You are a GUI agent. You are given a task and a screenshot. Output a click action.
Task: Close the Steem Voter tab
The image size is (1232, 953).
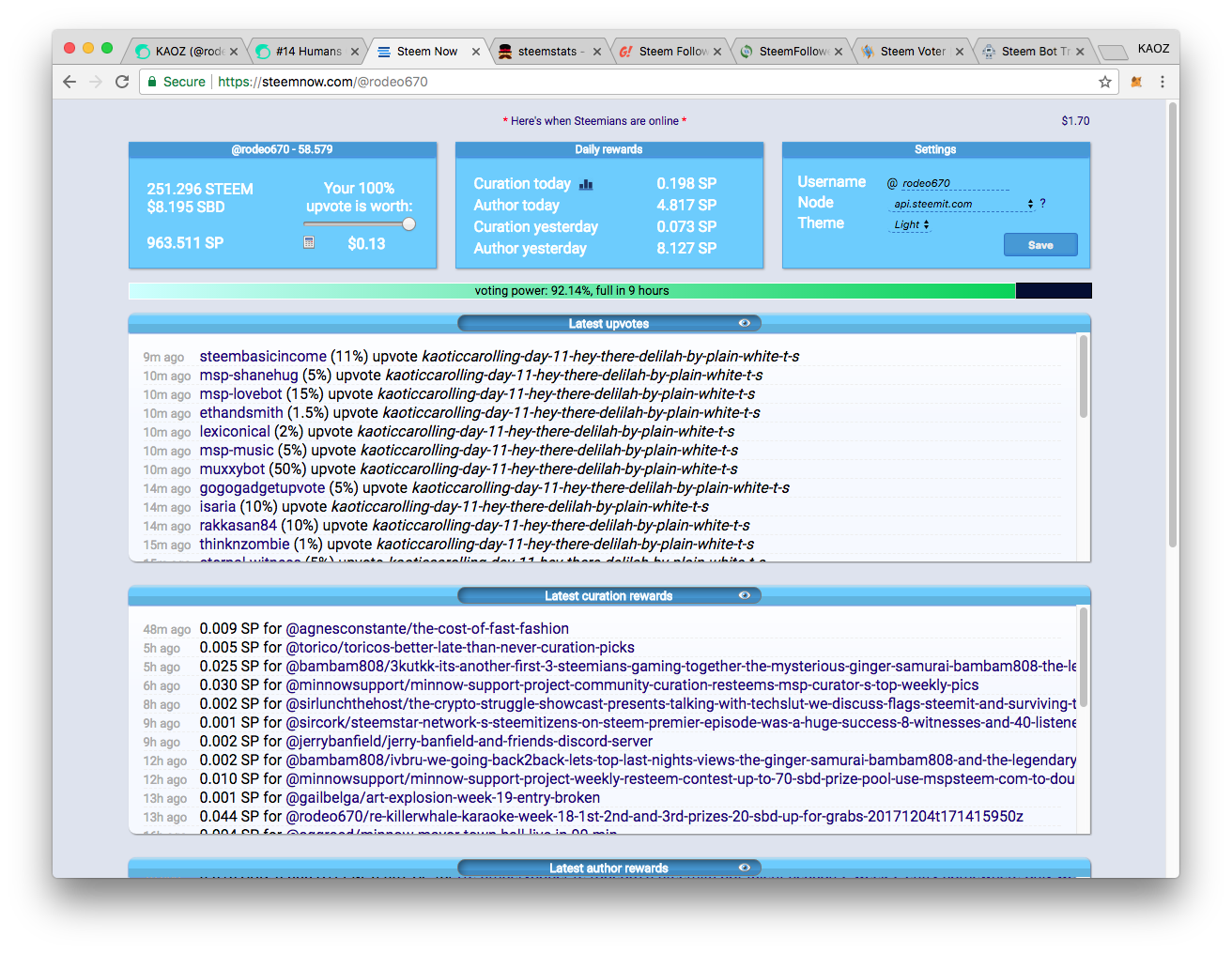(x=960, y=52)
